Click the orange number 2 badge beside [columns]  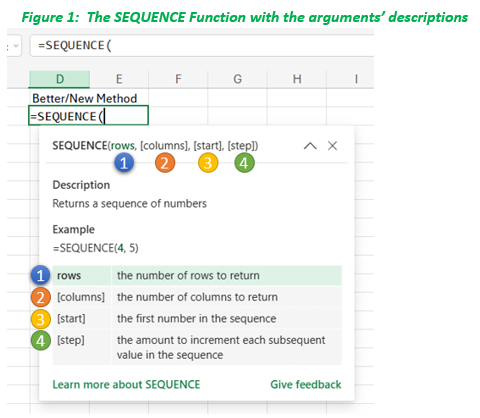click(x=40, y=297)
